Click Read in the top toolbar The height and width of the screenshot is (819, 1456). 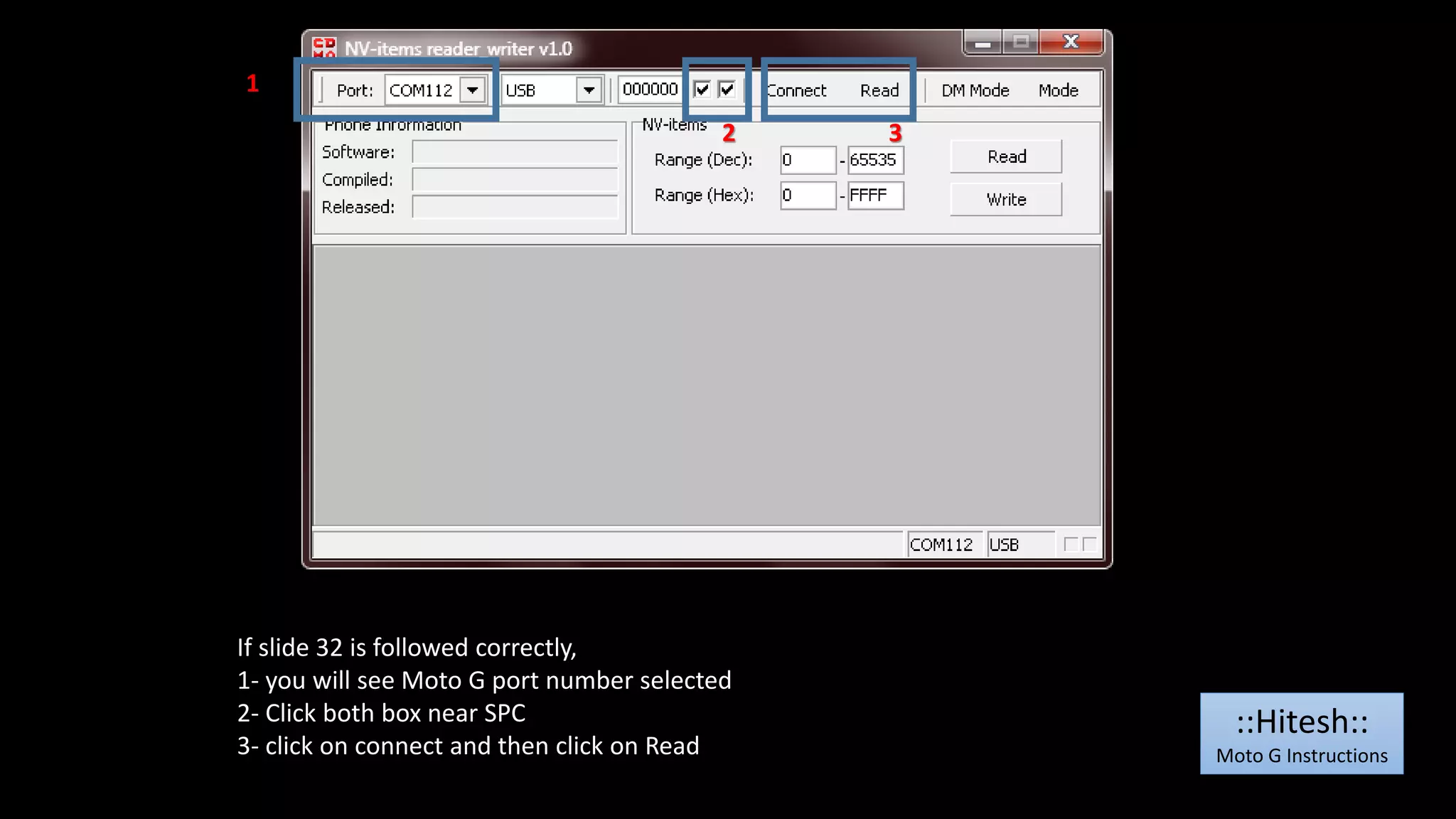coord(879,90)
